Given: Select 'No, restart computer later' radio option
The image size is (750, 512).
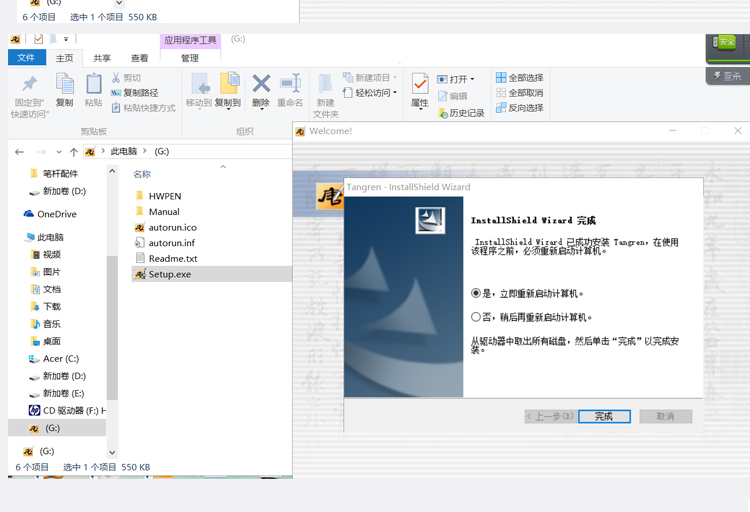Looking at the screenshot, I should 476,317.
